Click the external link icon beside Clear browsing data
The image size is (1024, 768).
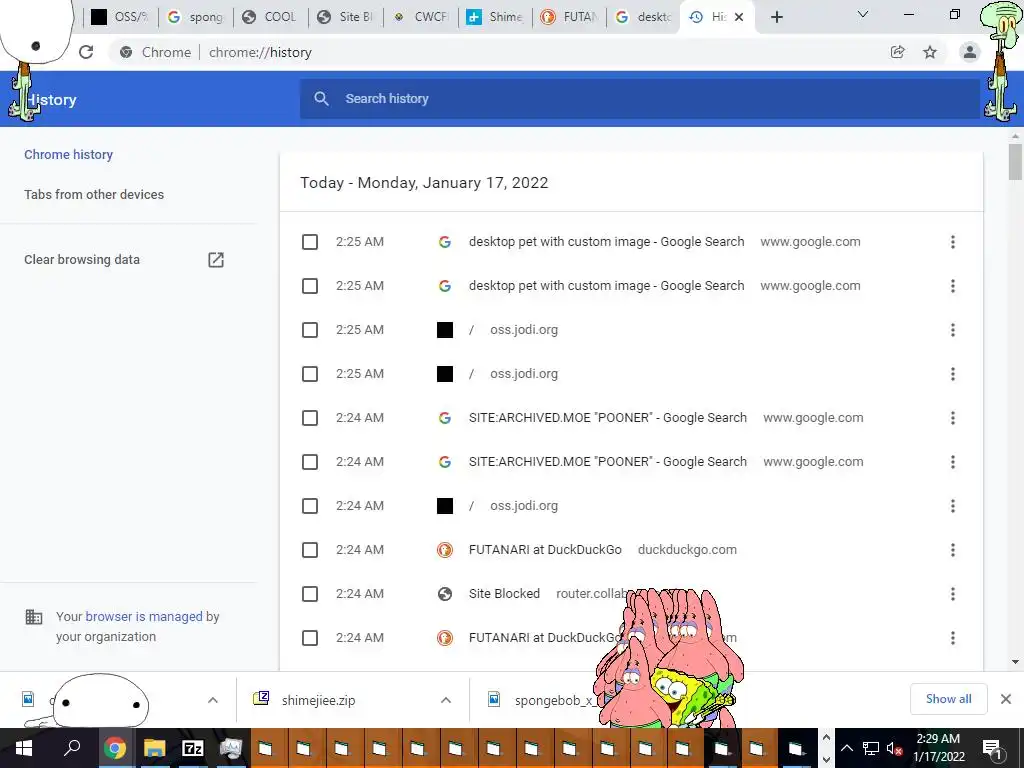pyautogui.click(x=216, y=260)
